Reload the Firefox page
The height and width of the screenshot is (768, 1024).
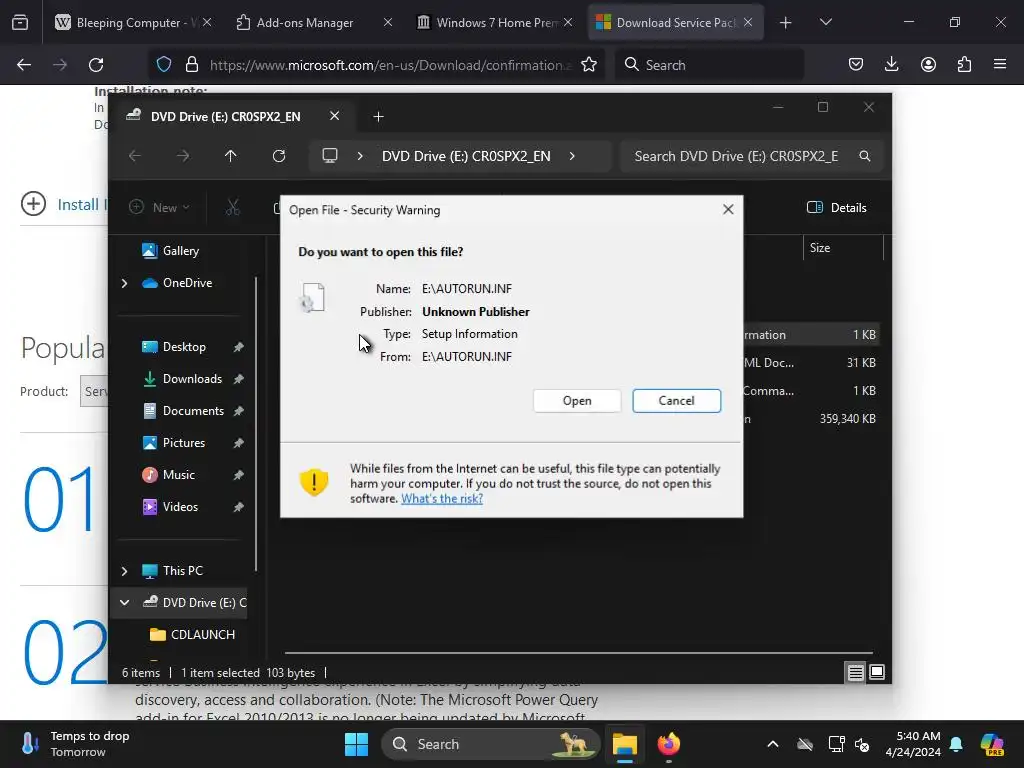pos(96,65)
